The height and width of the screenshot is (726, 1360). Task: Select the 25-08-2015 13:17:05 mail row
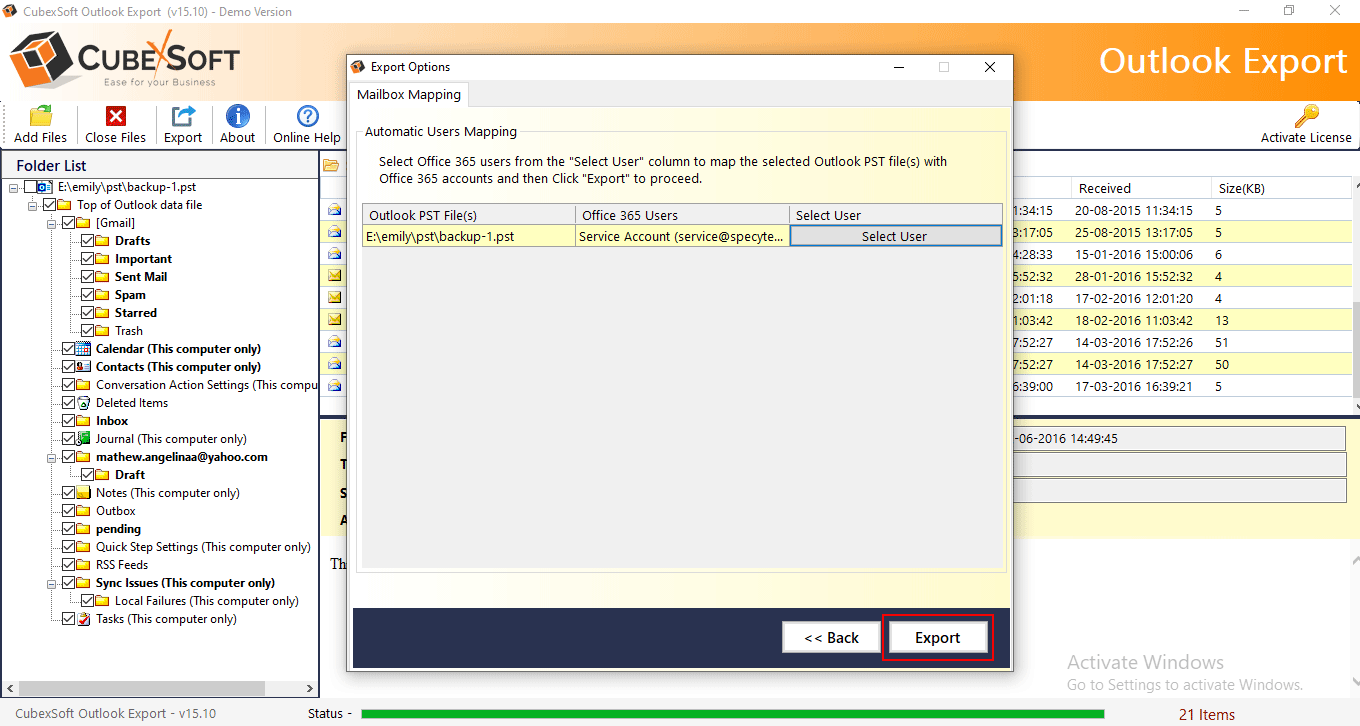click(1180, 232)
